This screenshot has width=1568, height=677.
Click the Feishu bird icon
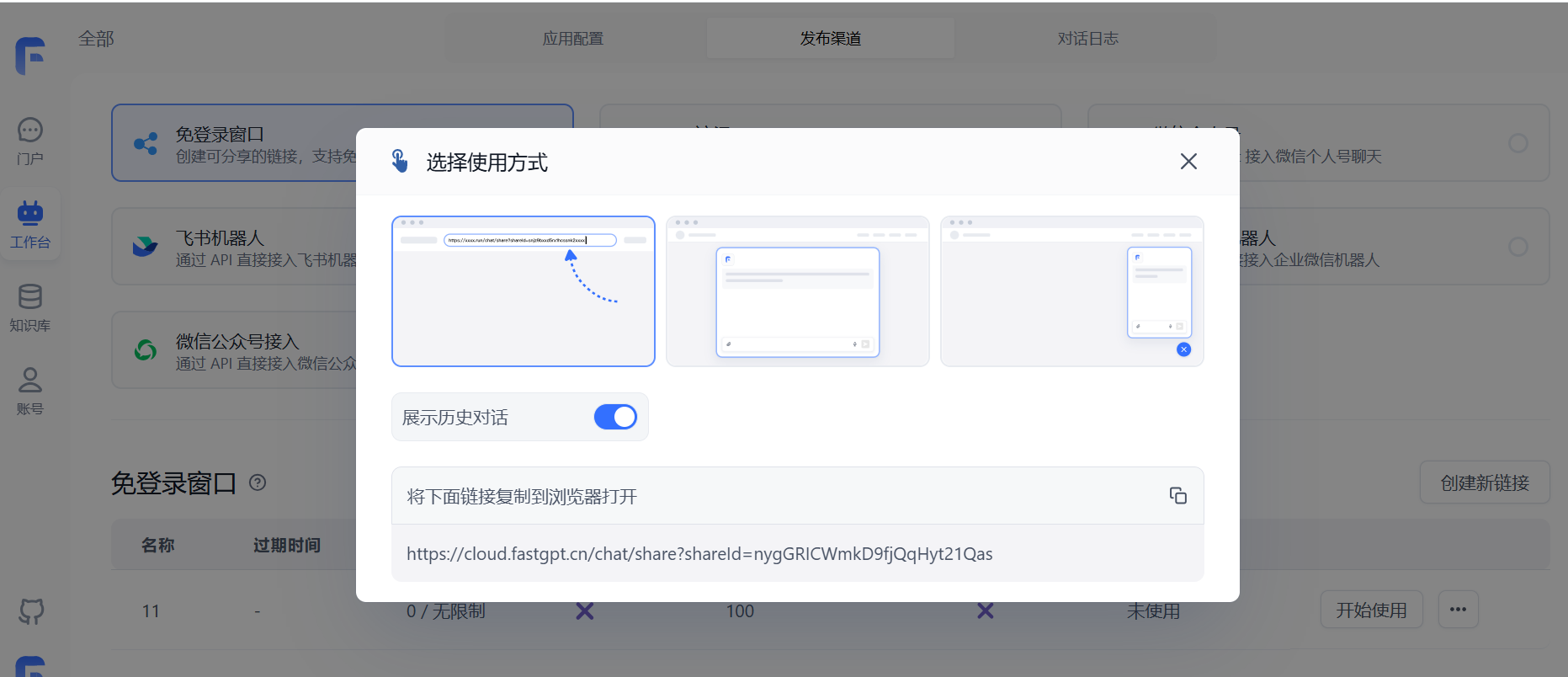145,247
